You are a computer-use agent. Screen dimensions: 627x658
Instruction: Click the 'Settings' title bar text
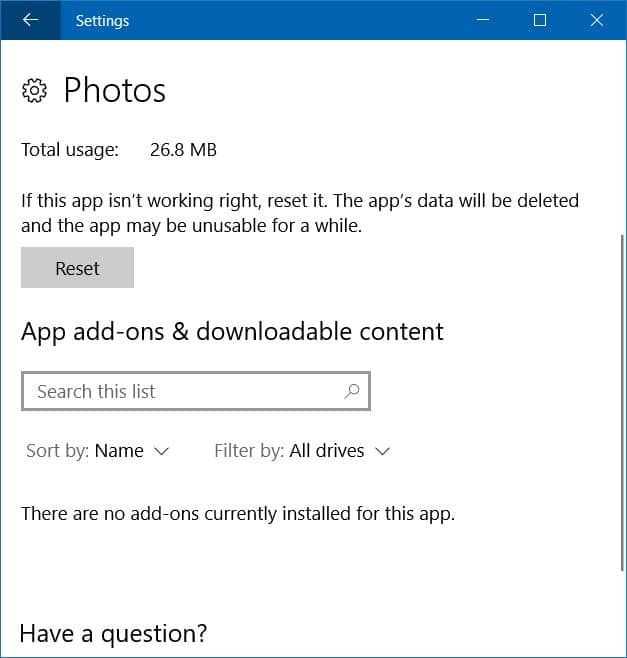[x=102, y=21]
